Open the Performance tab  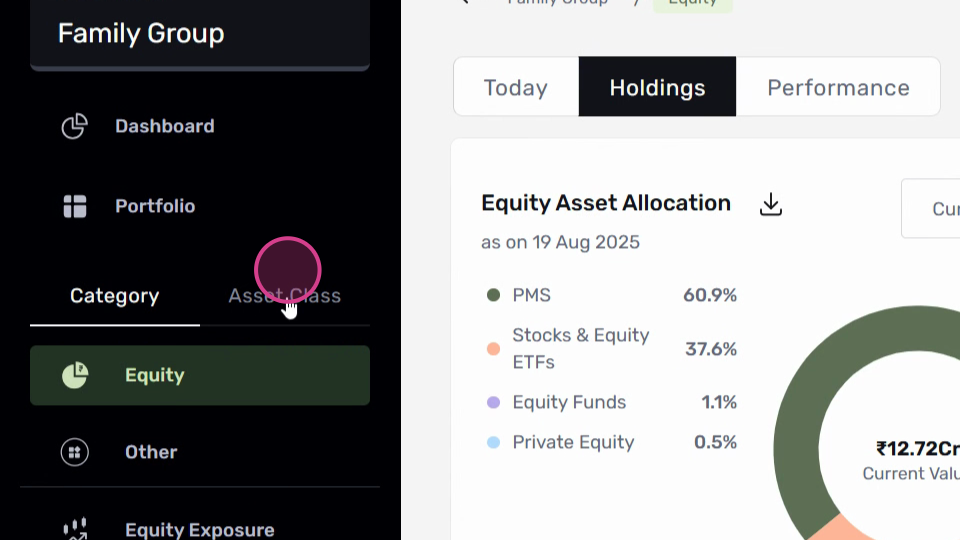click(838, 87)
